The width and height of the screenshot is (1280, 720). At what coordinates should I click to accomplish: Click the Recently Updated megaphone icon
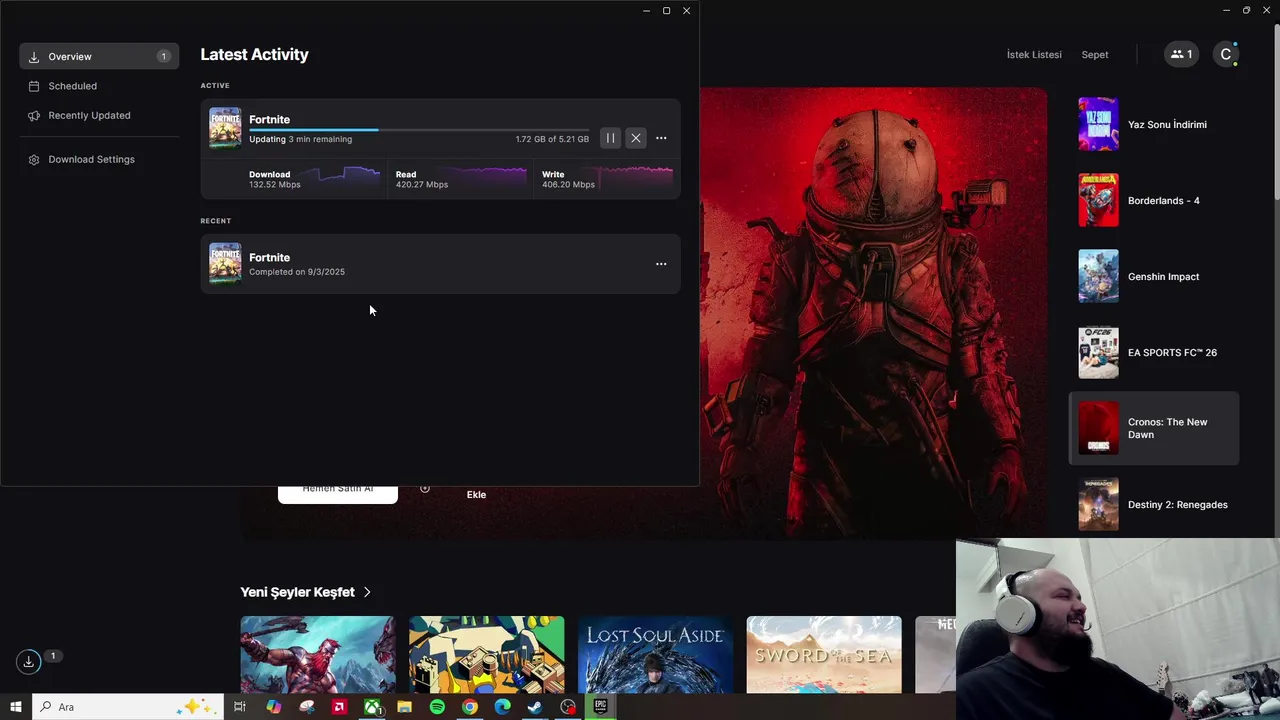click(x=34, y=115)
